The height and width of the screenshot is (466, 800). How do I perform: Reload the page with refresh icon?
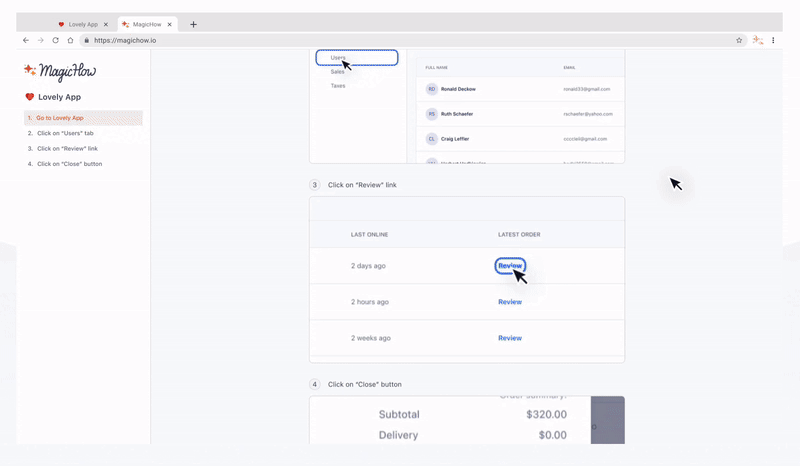click(56, 40)
